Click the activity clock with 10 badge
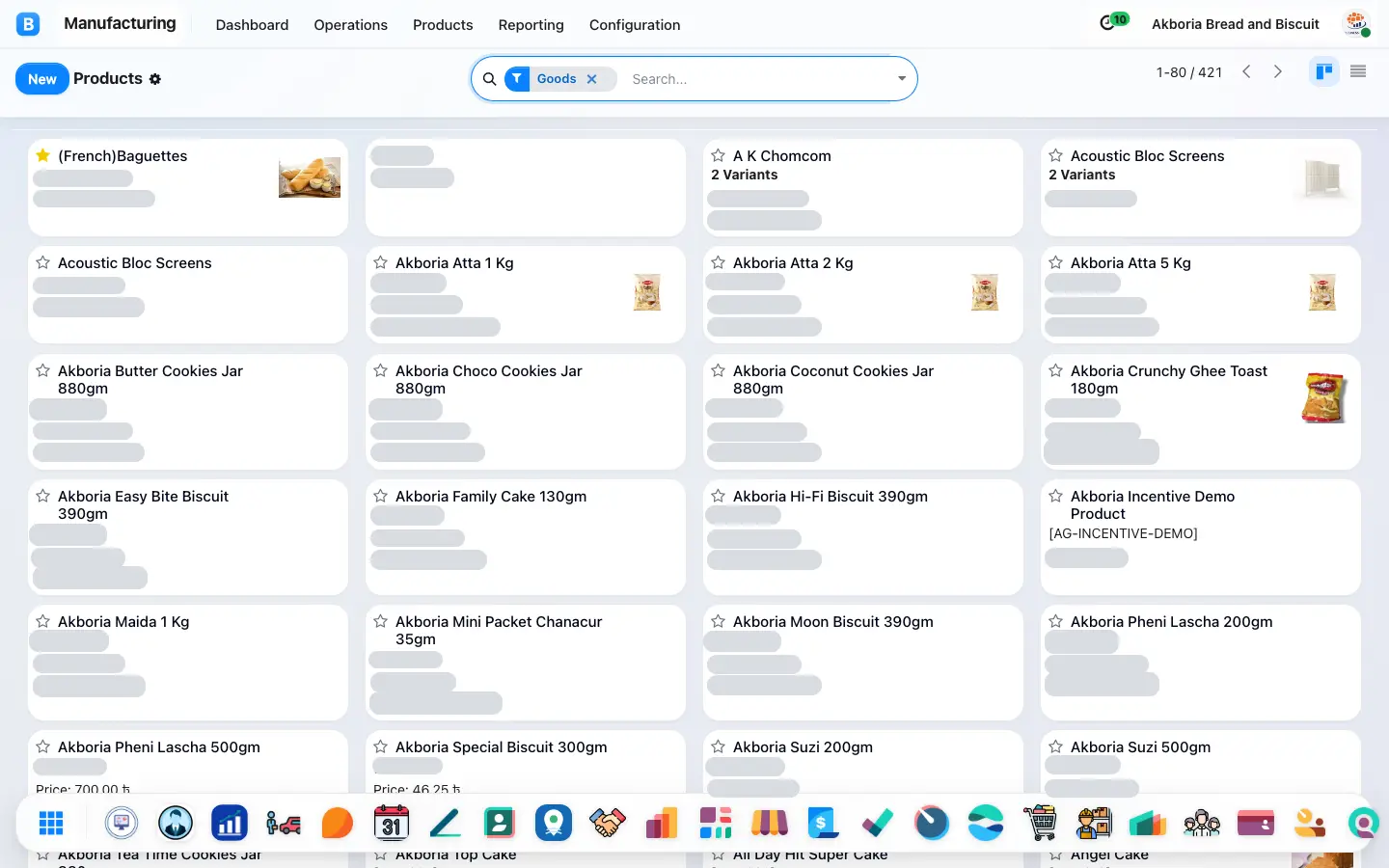The width and height of the screenshot is (1389, 868). 1109,23
